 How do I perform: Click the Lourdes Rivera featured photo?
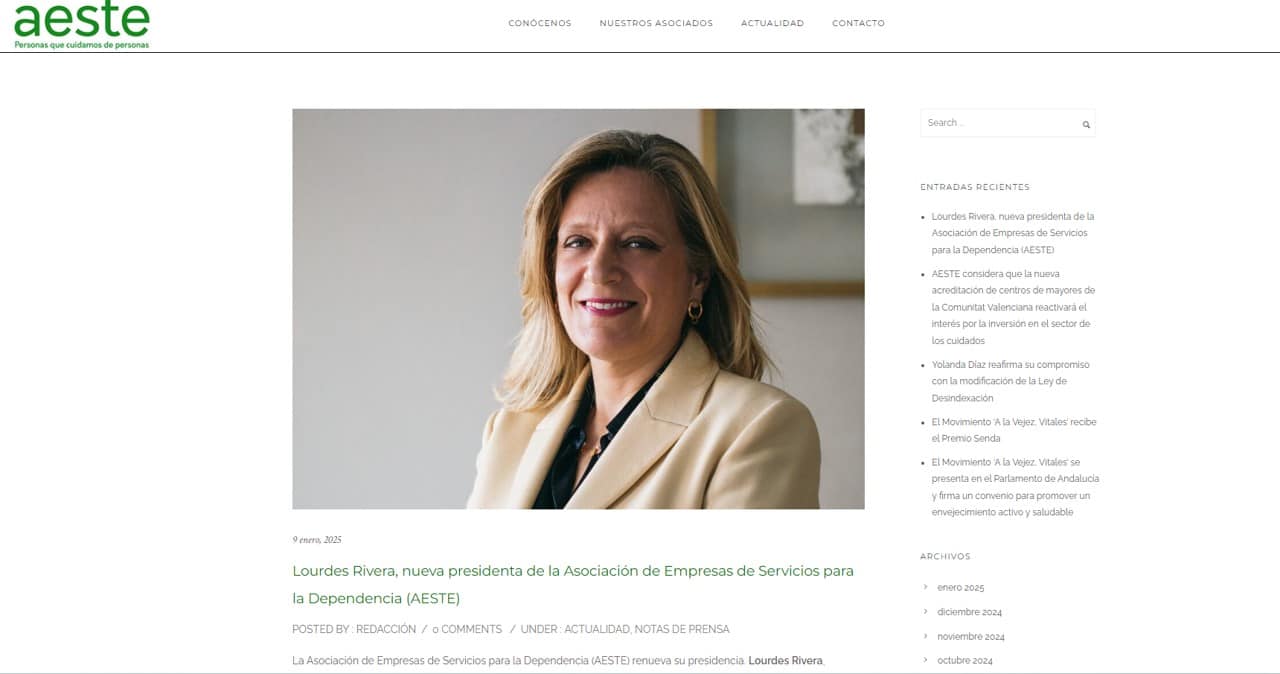point(578,309)
